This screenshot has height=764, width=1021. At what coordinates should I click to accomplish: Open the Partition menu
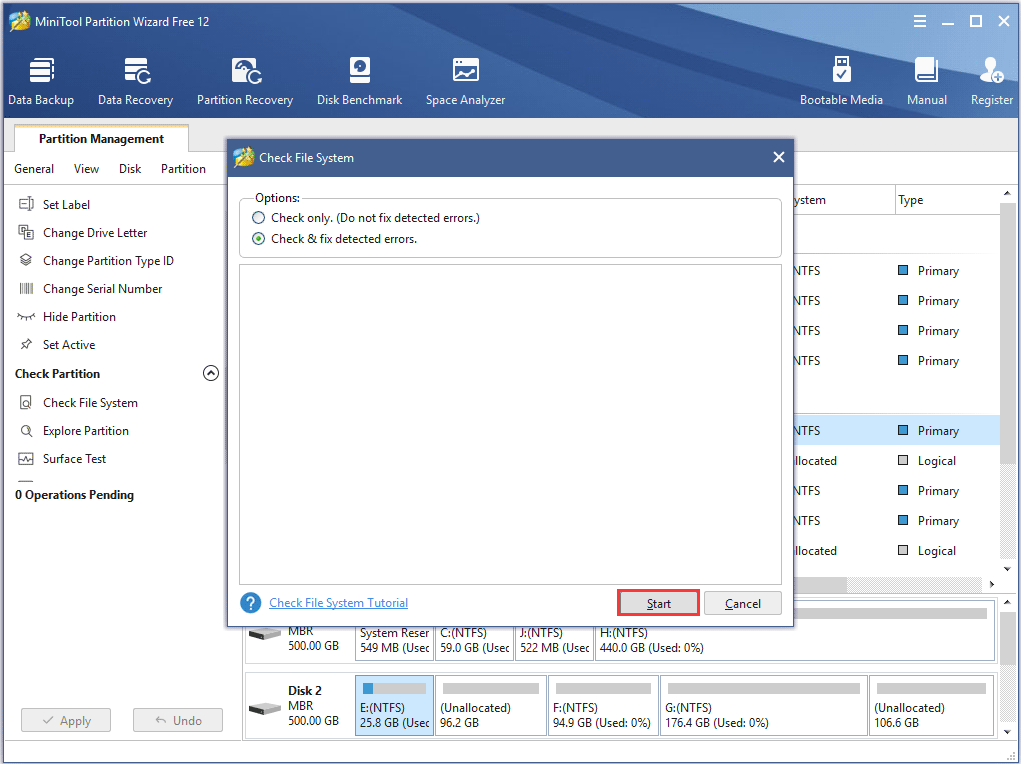(x=183, y=169)
